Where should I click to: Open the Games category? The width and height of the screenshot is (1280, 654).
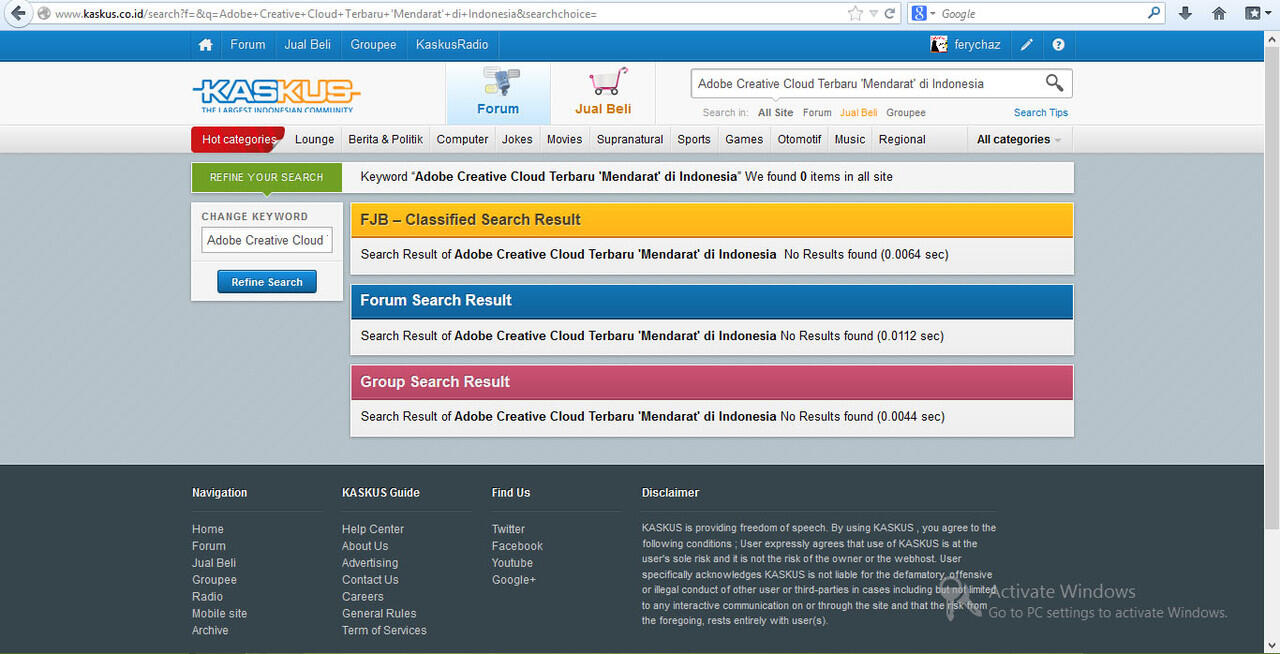(744, 140)
